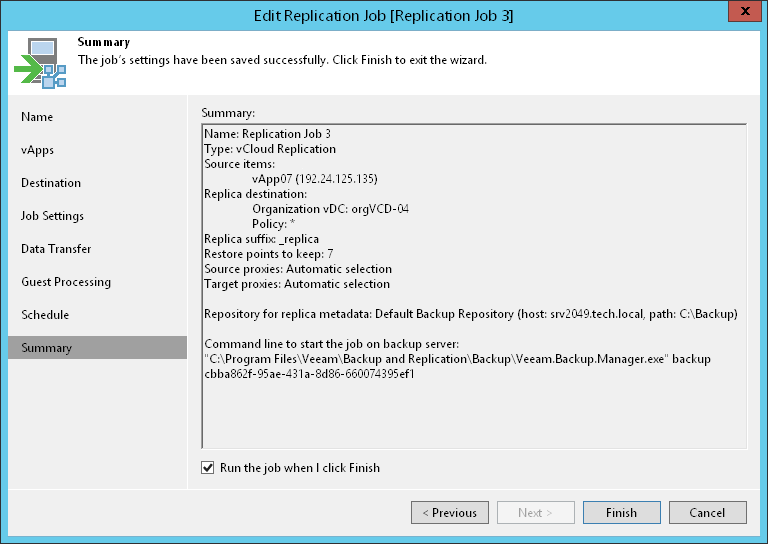Screen dimensions: 768x544
Task: Click the Veeam.Backup.Manager.exe command line text
Action: [457, 358]
